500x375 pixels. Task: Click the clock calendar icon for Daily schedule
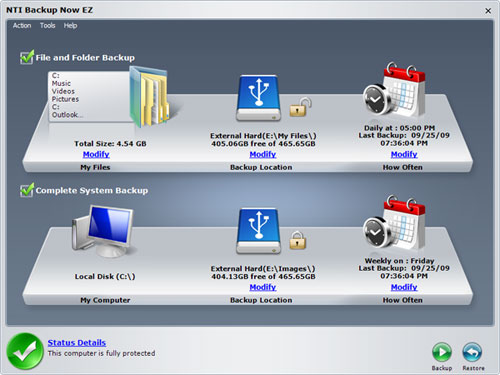[394, 90]
